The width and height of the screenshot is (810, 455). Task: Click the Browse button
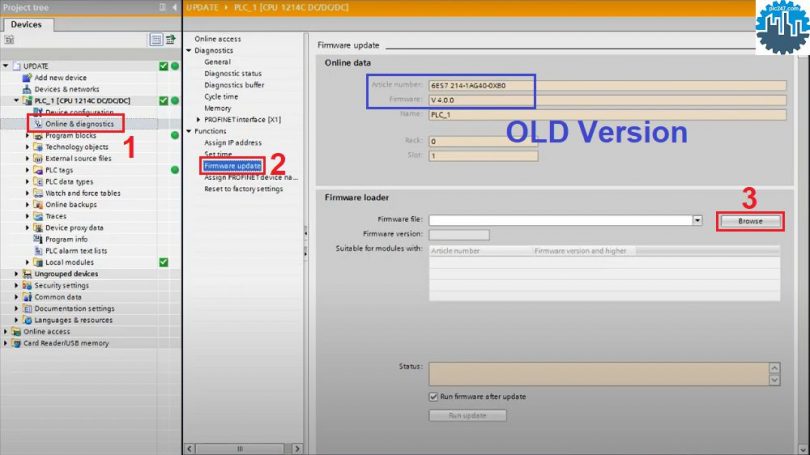pos(750,221)
